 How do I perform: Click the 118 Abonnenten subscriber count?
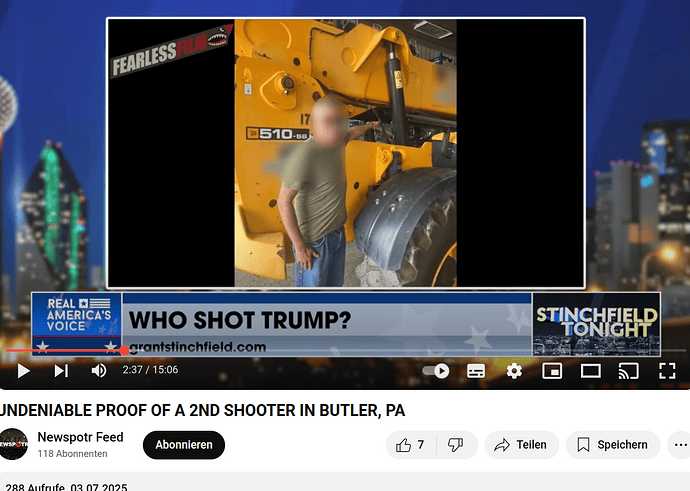72,454
